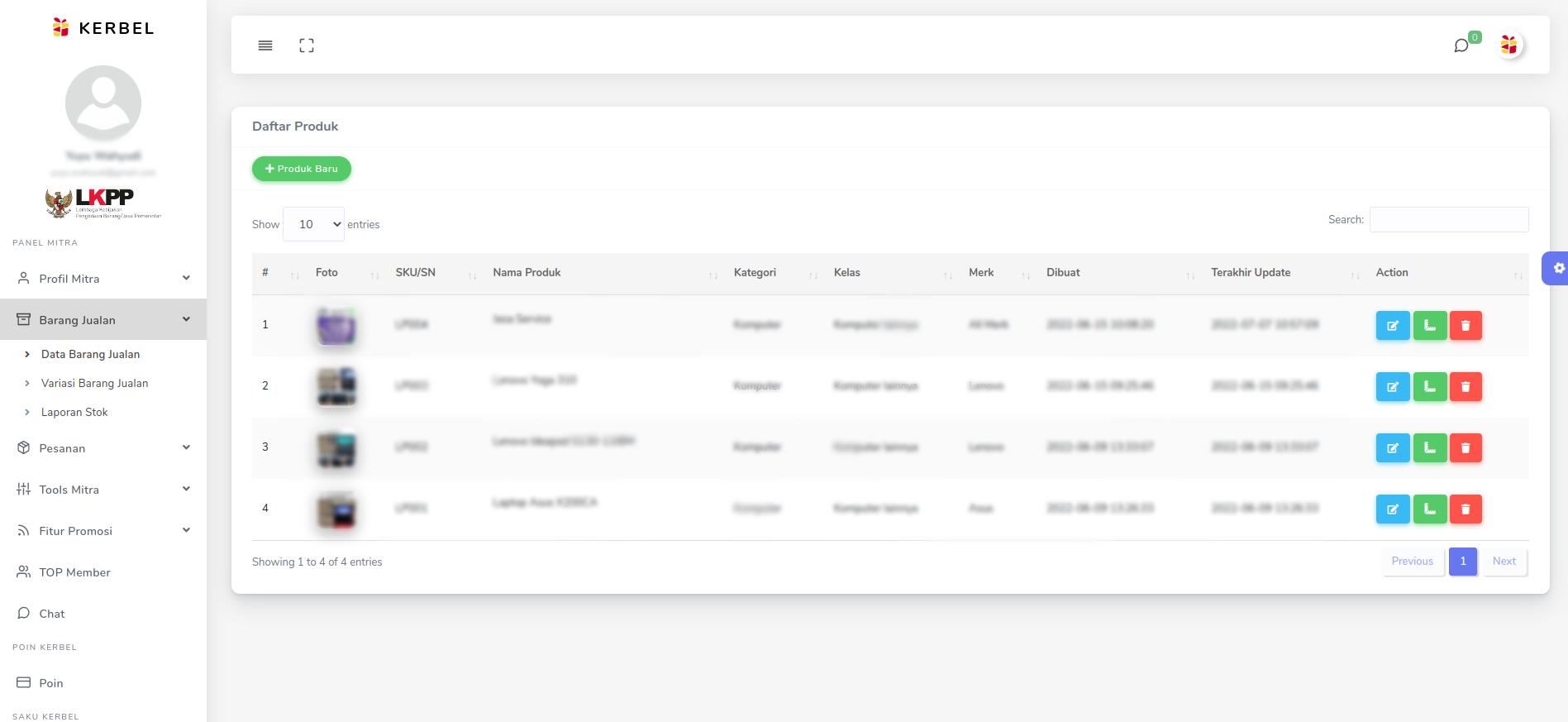Image resolution: width=1568 pixels, height=722 pixels.
Task: Click the user avatar icon in top right
Action: click(x=1508, y=45)
